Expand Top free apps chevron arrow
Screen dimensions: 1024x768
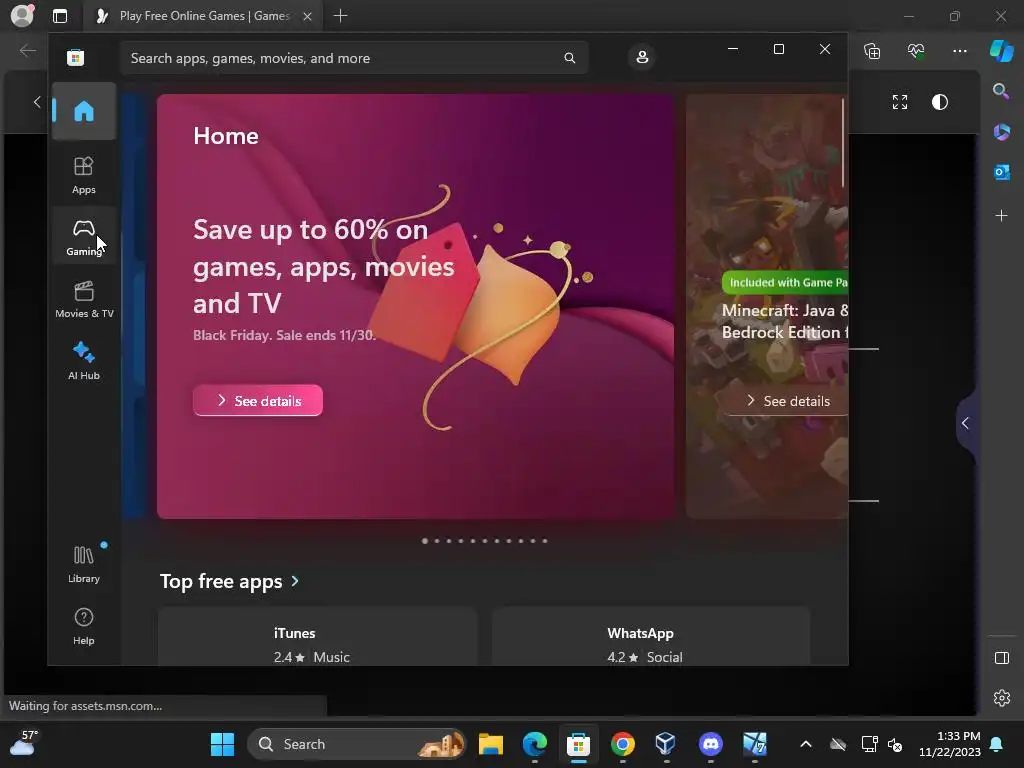[x=295, y=581]
